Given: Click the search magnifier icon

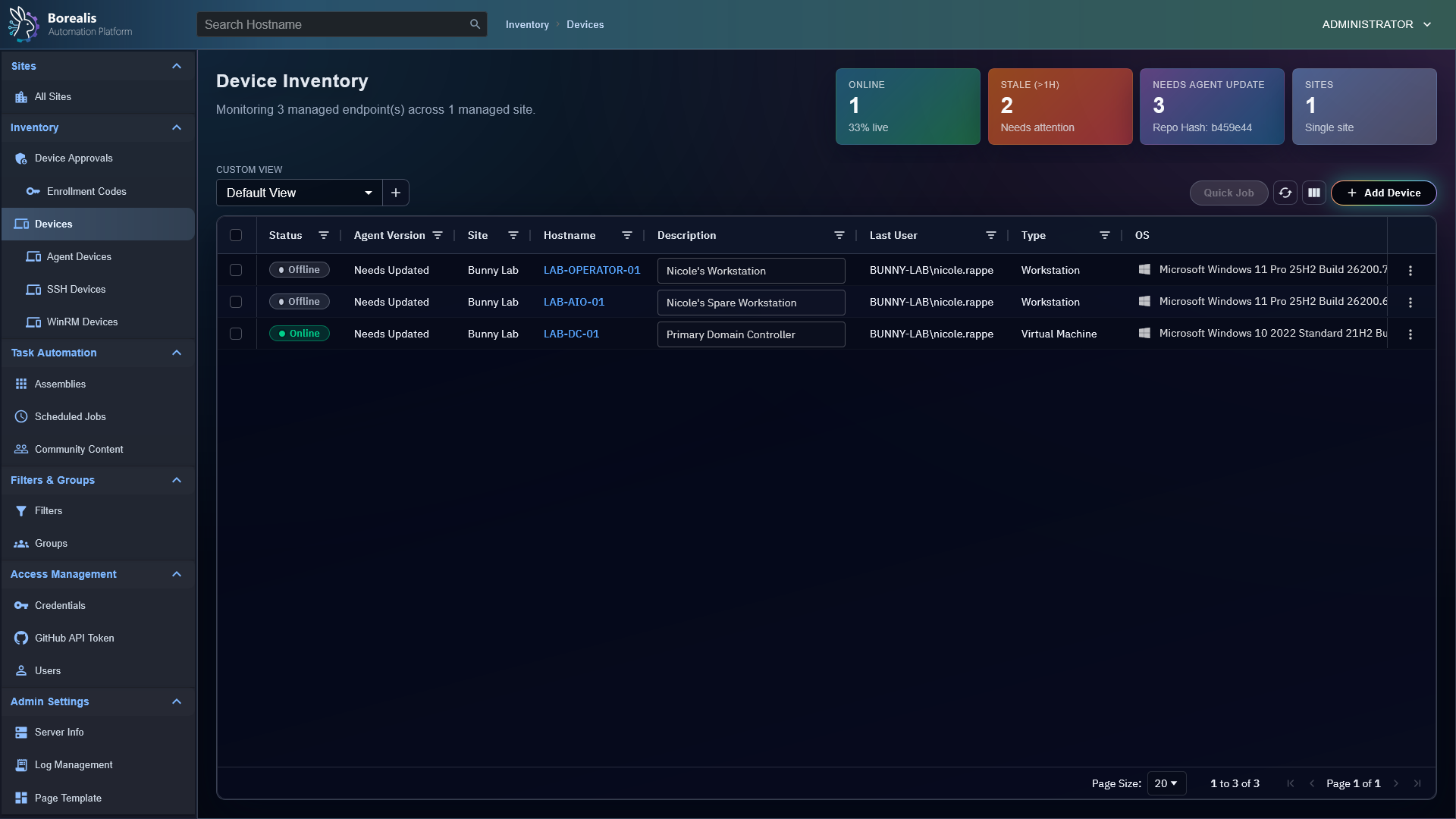Looking at the screenshot, I should 475,24.
